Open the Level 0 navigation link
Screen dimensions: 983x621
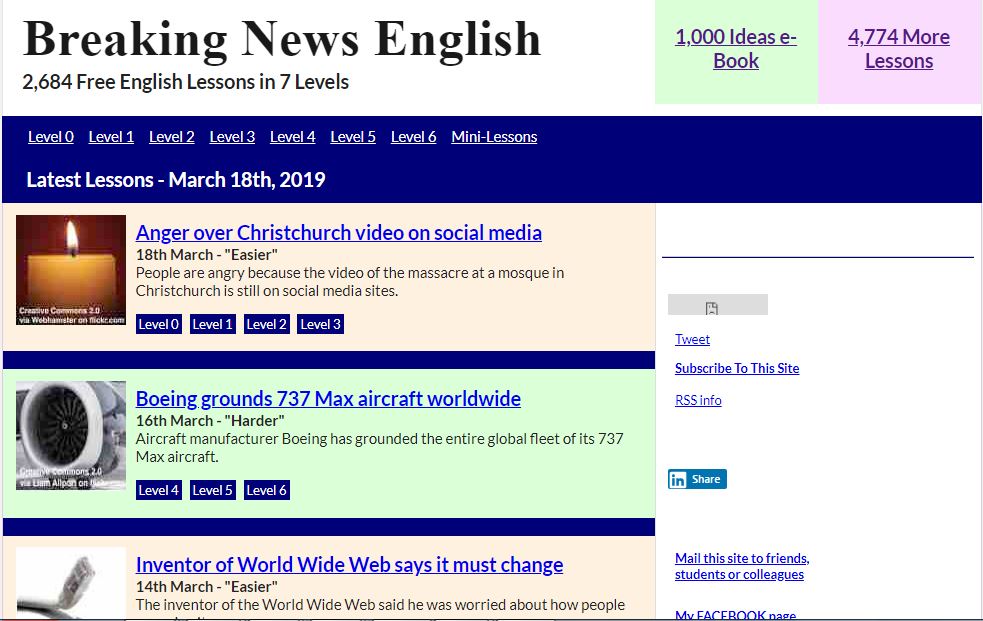click(50, 136)
